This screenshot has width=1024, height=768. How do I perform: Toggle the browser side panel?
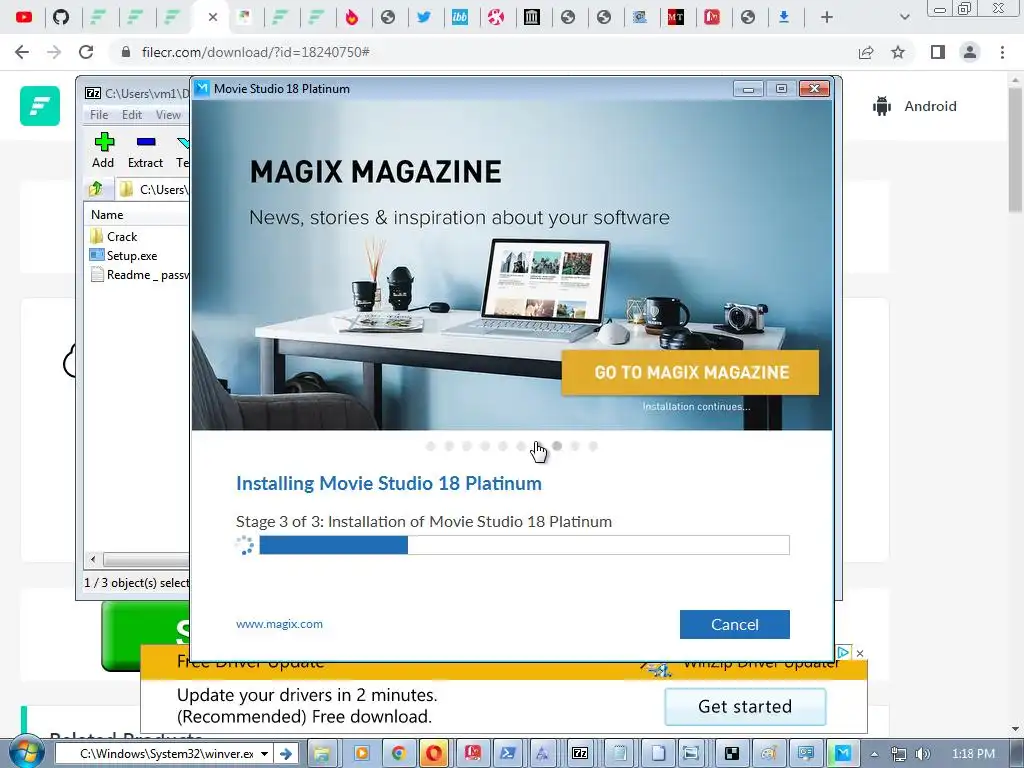coord(938,52)
